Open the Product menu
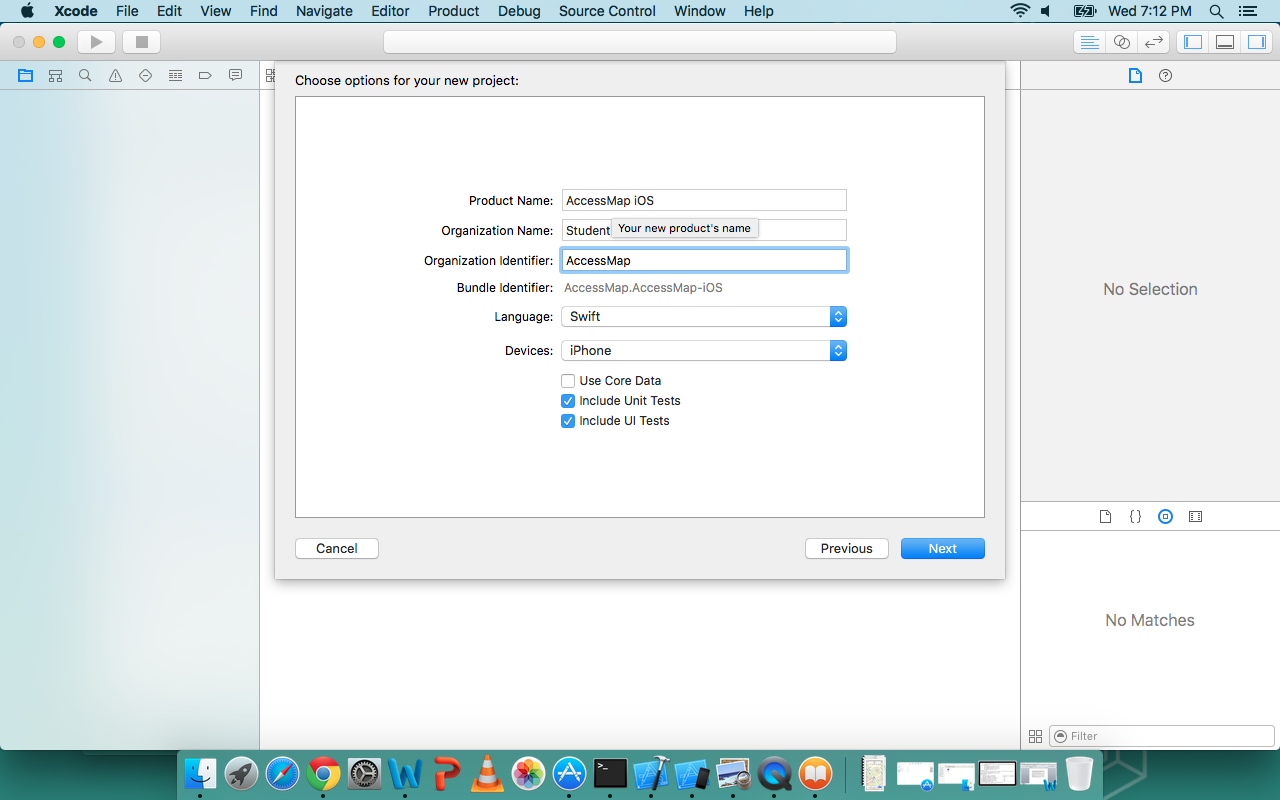 pyautogui.click(x=453, y=11)
